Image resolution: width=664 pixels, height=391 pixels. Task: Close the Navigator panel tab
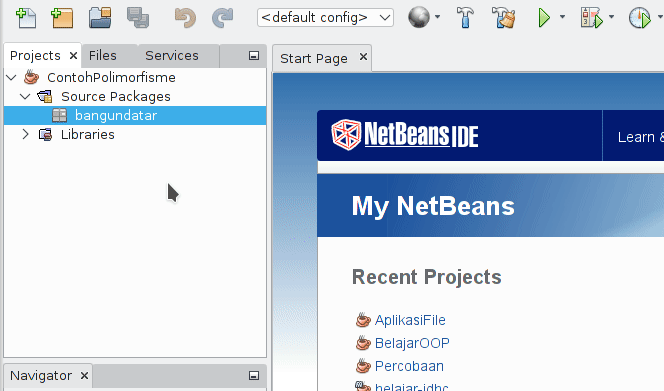click(x=84, y=376)
